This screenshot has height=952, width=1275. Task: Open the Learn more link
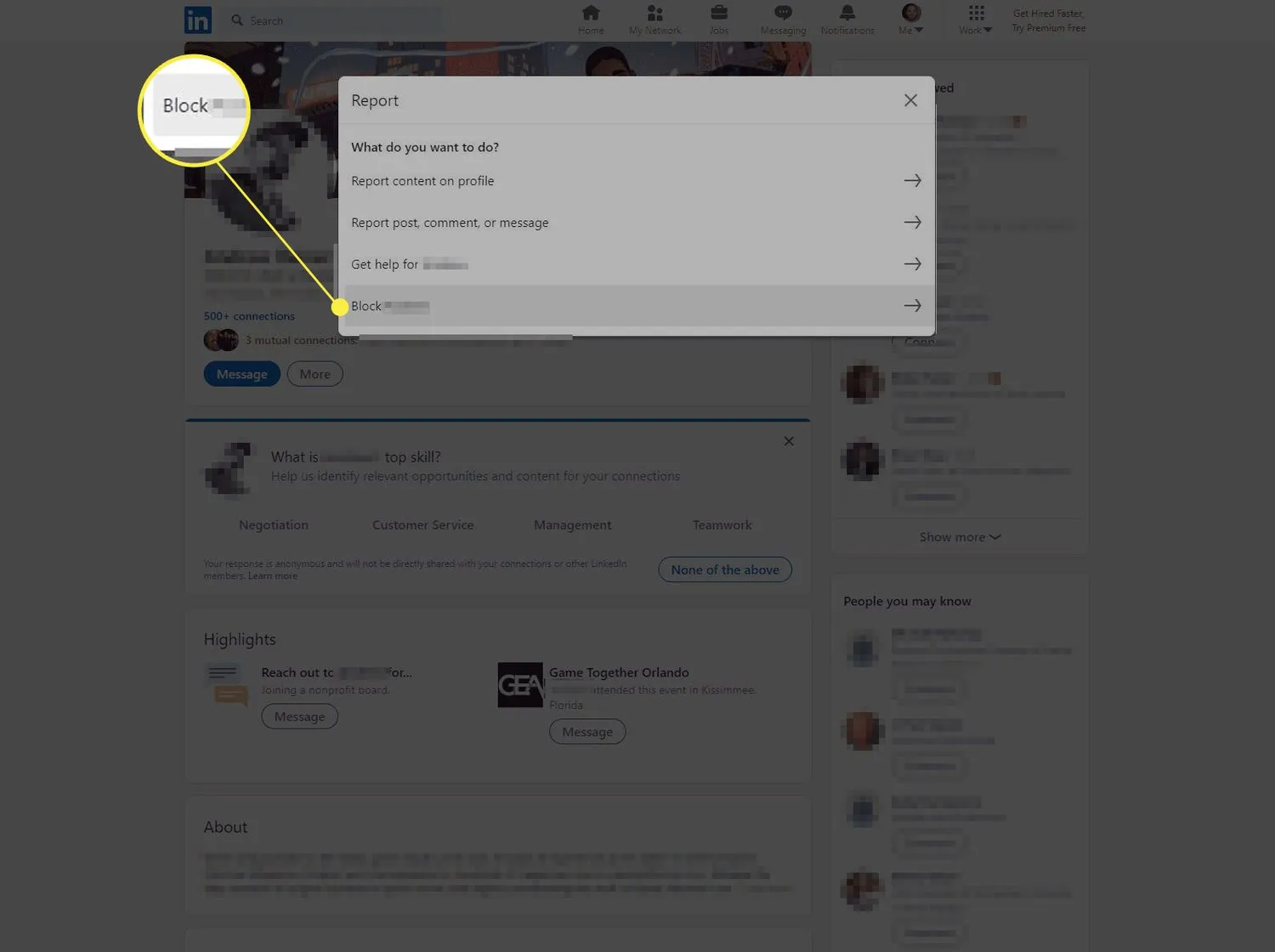[272, 575]
